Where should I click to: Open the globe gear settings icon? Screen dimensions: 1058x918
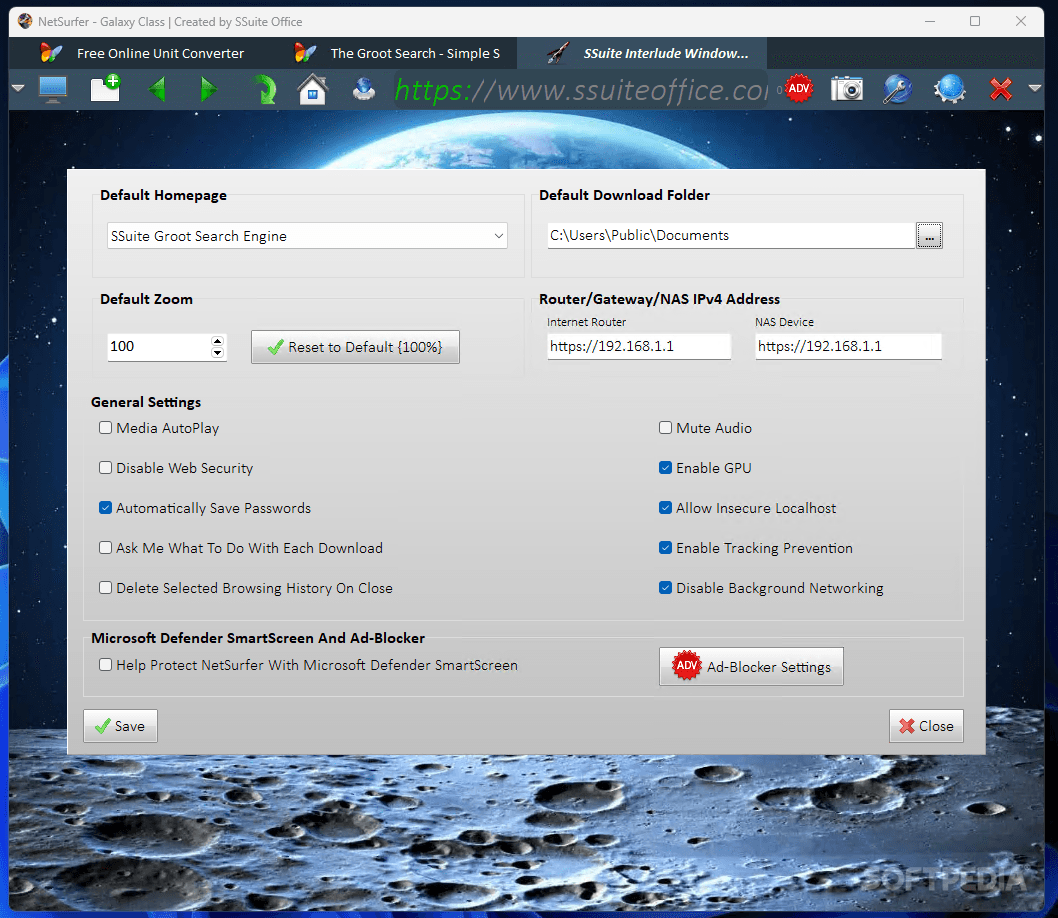(x=949, y=89)
